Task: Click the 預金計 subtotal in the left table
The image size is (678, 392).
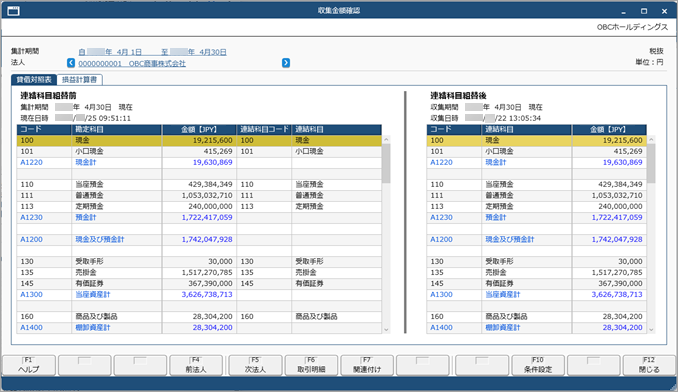Action: (86, 217)
